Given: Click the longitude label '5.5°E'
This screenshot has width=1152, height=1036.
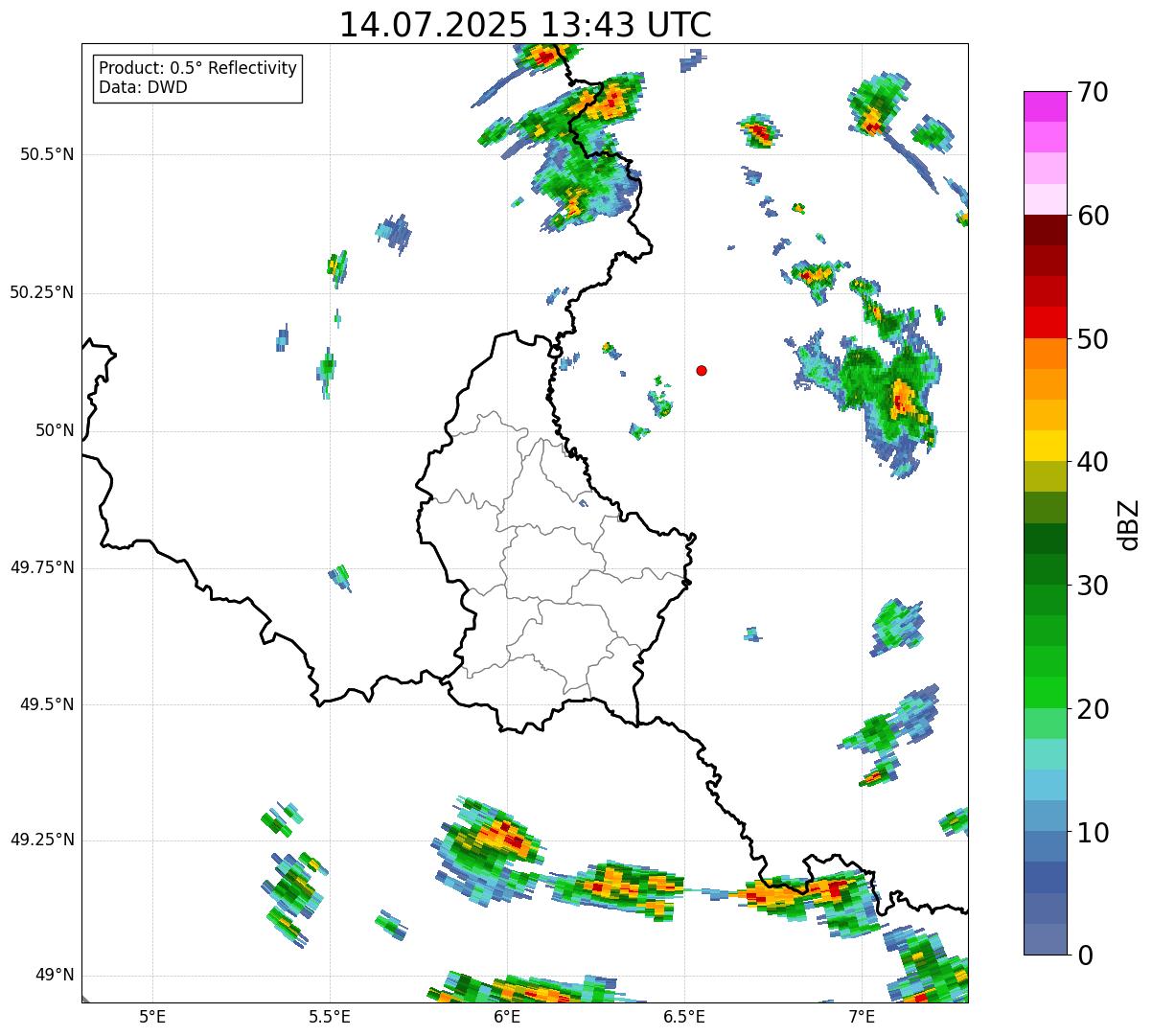Looking at the screenshot, I should tap(330, 1016).
